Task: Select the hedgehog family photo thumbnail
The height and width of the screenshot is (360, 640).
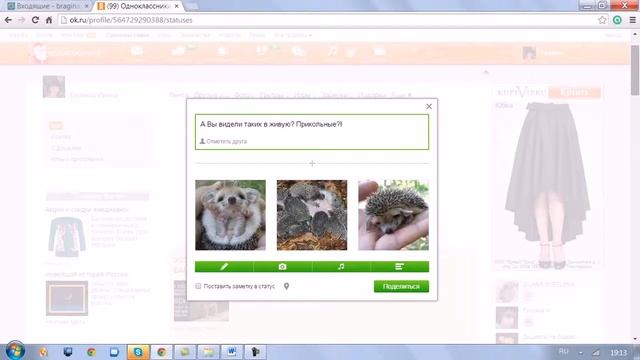Action: click(x=312, y=215)
